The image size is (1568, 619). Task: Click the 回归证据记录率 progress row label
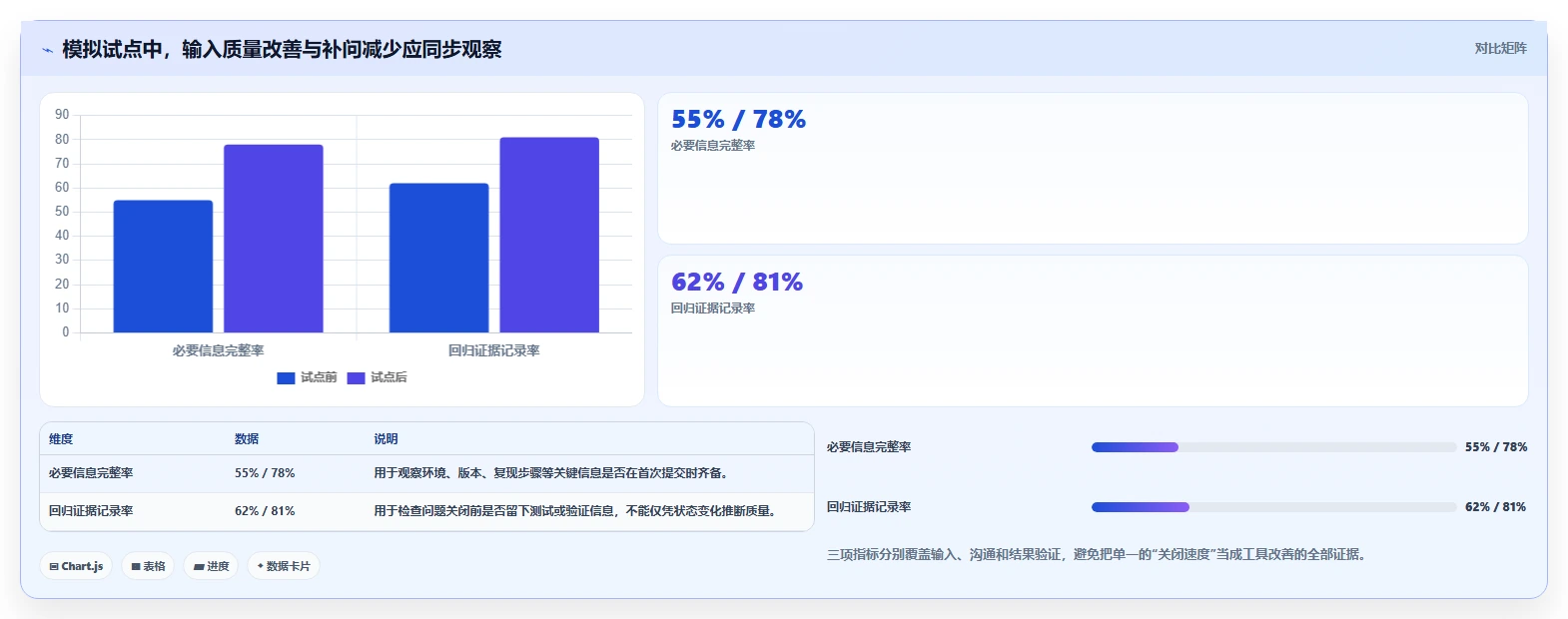(x=869, y=507)
